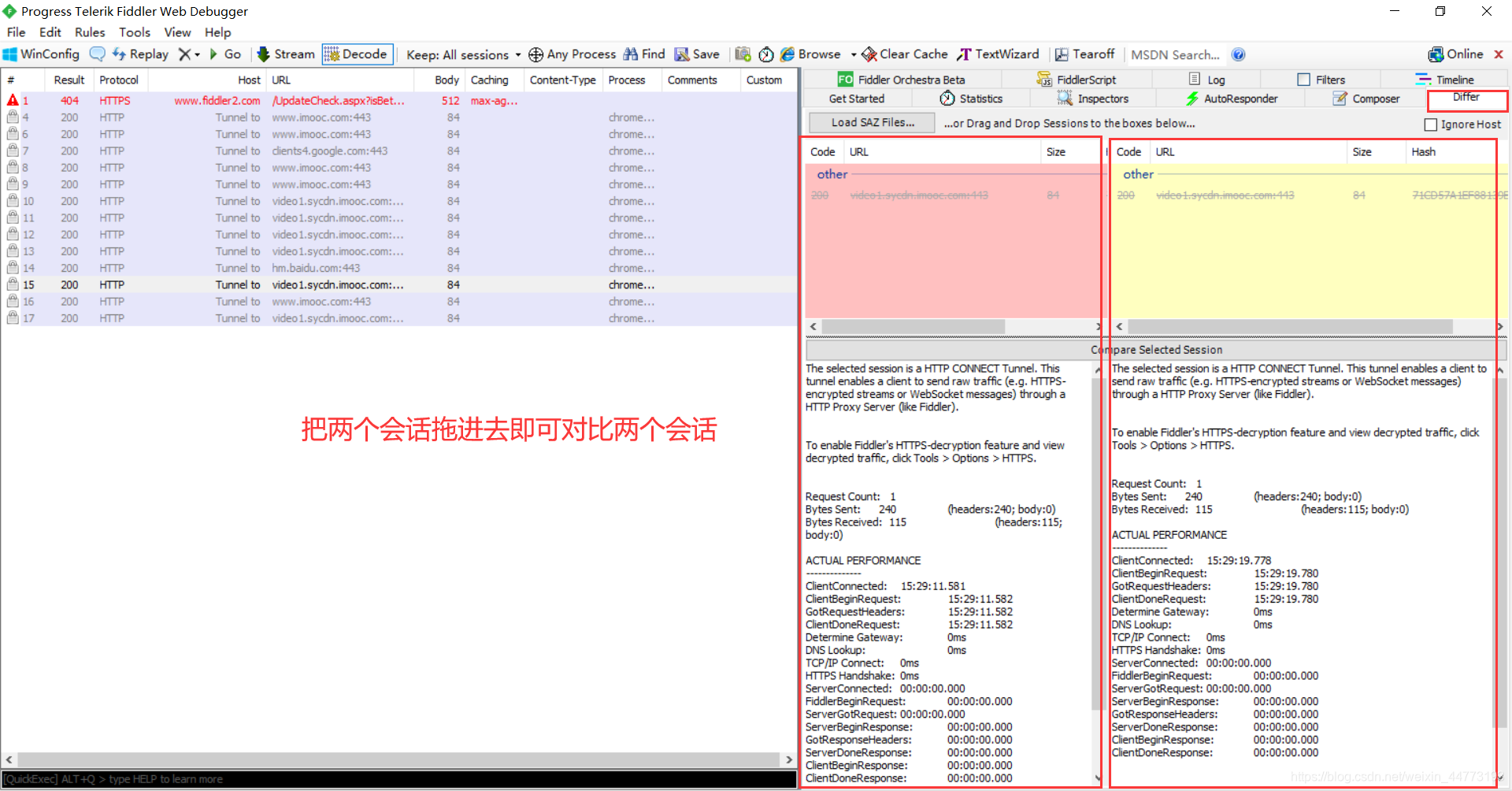The height and width of the screenshot is (791, 1512).
Task: Open the File menu
Action: click(17, 32)
